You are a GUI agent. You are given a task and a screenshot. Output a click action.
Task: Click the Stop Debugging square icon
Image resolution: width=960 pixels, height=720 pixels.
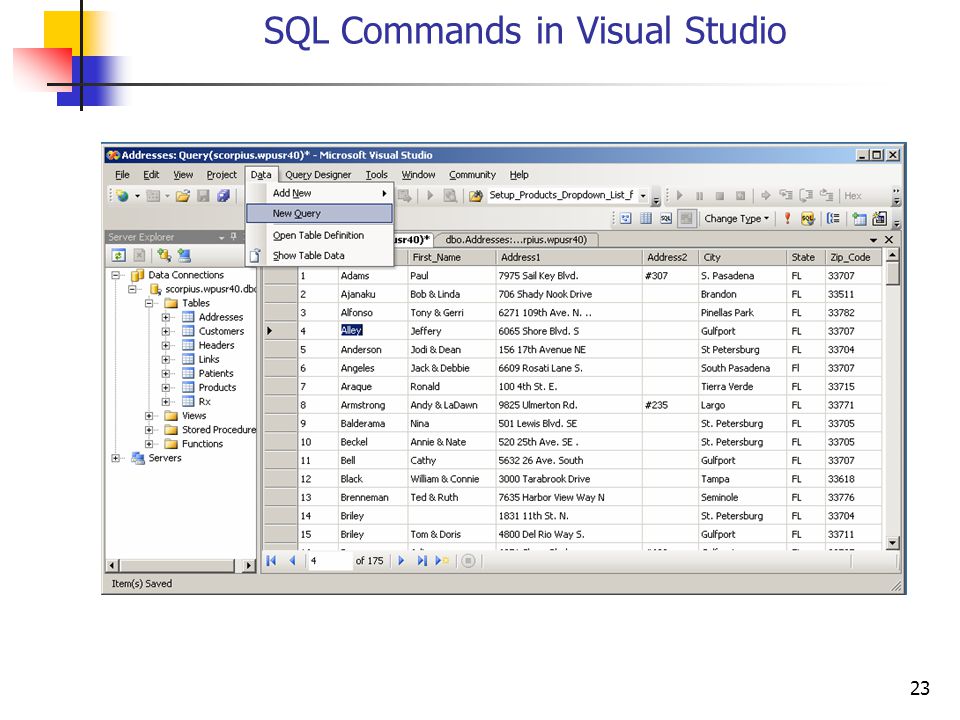[x=719, y=196]
